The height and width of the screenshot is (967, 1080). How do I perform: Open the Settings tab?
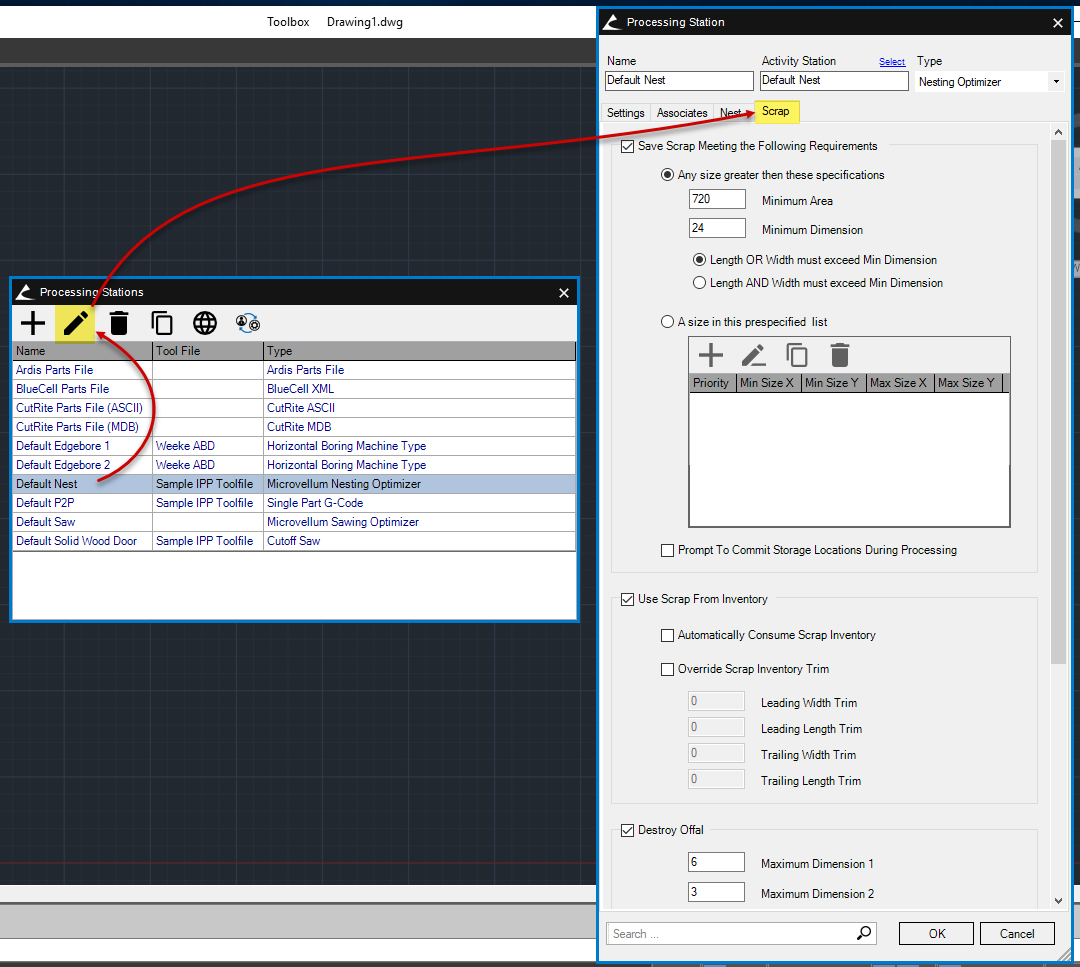pos(626,113)
